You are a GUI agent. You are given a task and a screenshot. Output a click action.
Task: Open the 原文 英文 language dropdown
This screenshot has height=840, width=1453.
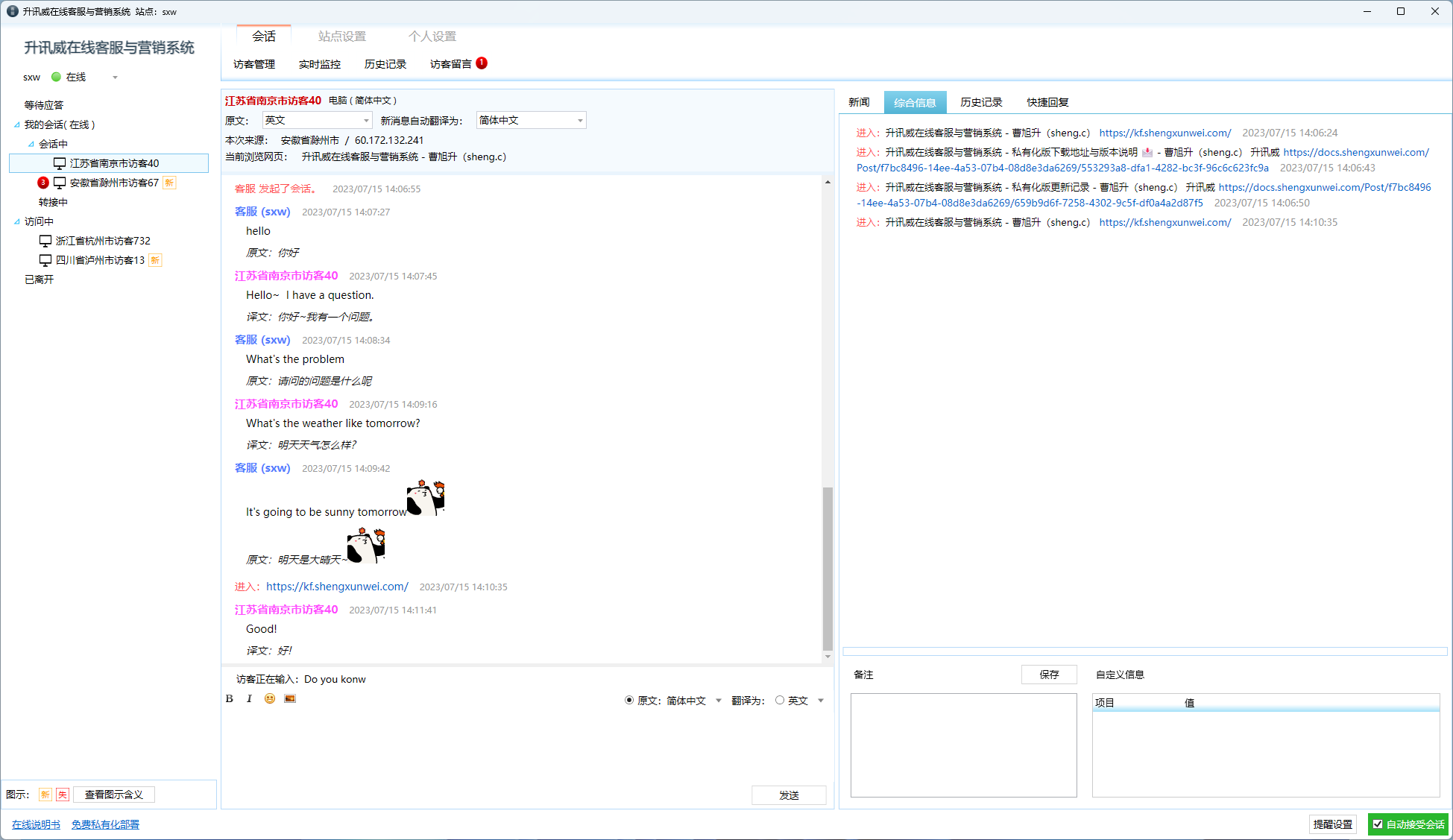(x=317, y=120)
